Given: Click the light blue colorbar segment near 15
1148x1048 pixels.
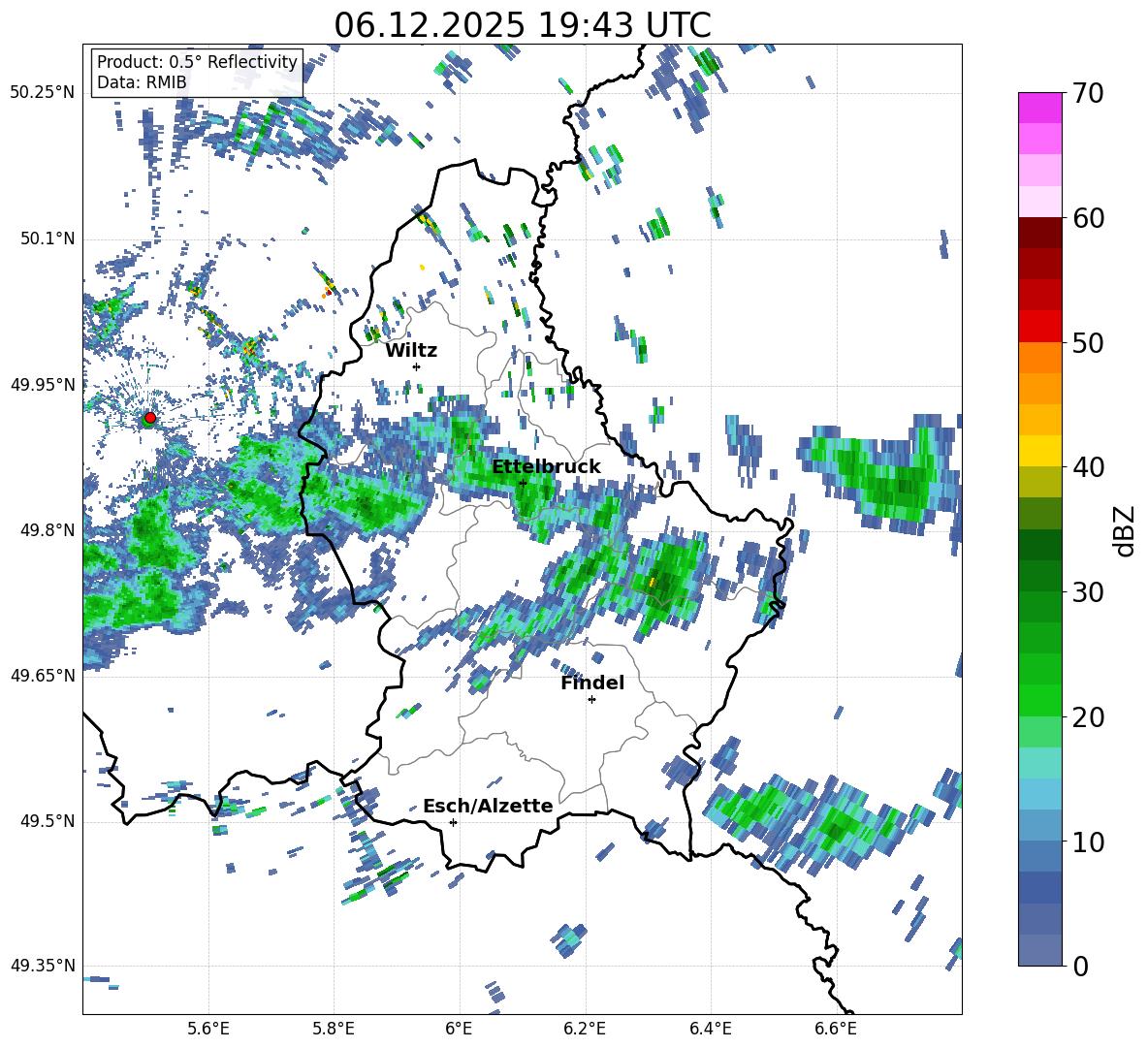Looking at the screenshot, I should [x=1039, y=794].
